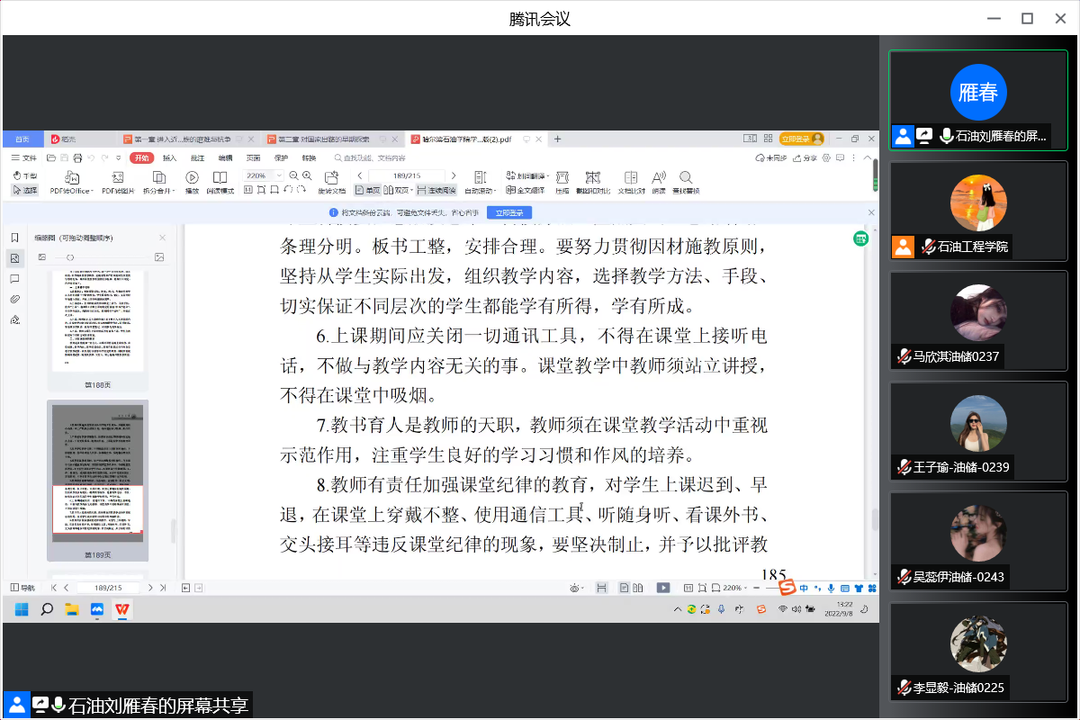1080x720 pixels.
Task: Switch to the Page ribbon tab
Action: [254, 158]
